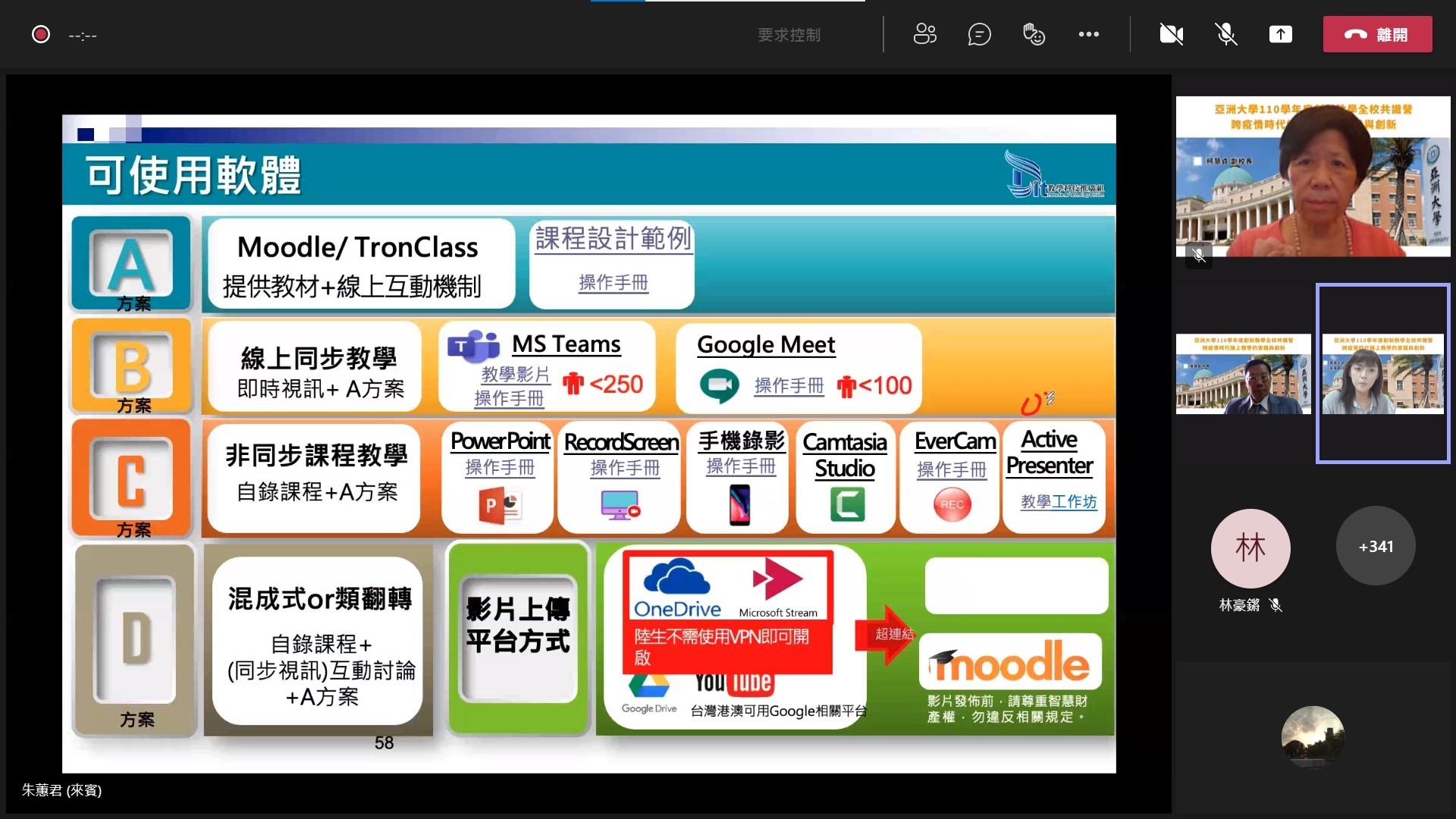The image size is (1456, 819).
Task: Click muted mic badge on top video
Action: pyautogui.click(x=1199, y=256)
